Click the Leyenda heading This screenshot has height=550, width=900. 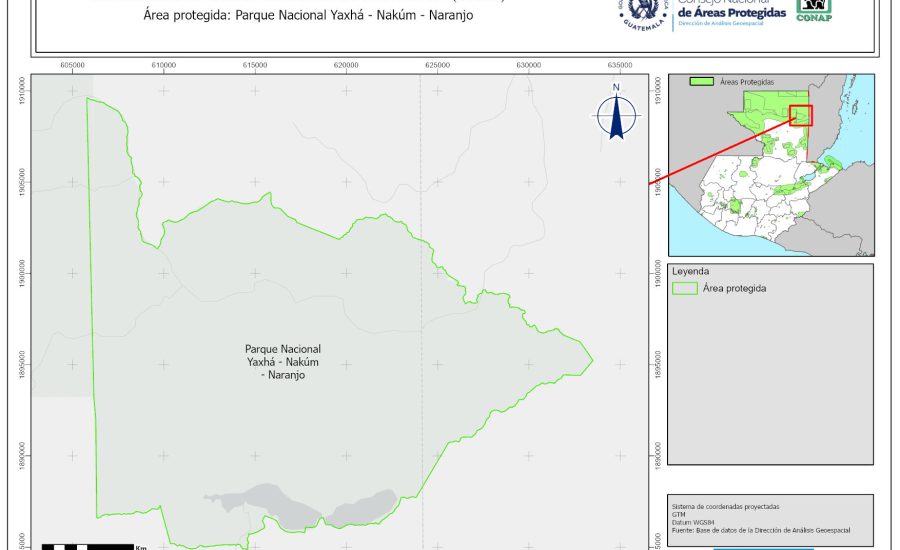pos(691,271)
